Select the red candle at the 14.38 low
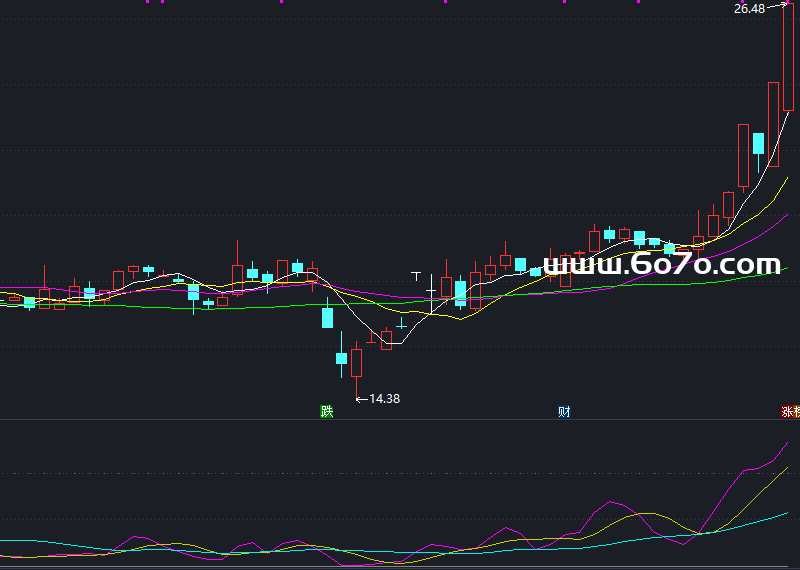This screenshot has width=800, height=570. coord(356,361)
